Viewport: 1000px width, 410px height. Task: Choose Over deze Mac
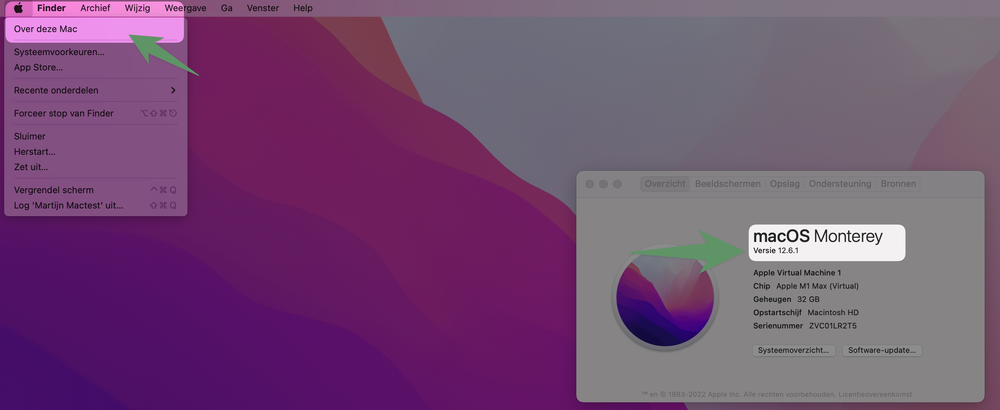(95, 29)
